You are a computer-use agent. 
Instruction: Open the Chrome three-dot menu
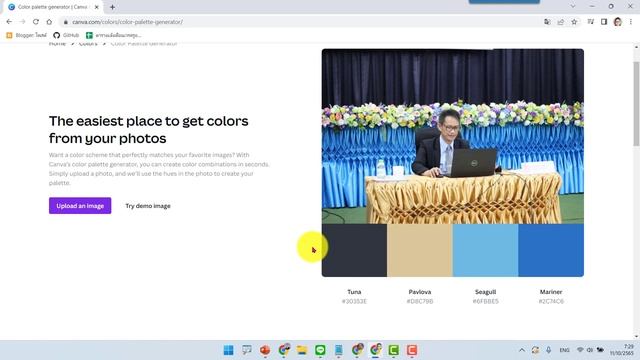tap(631, 22)
